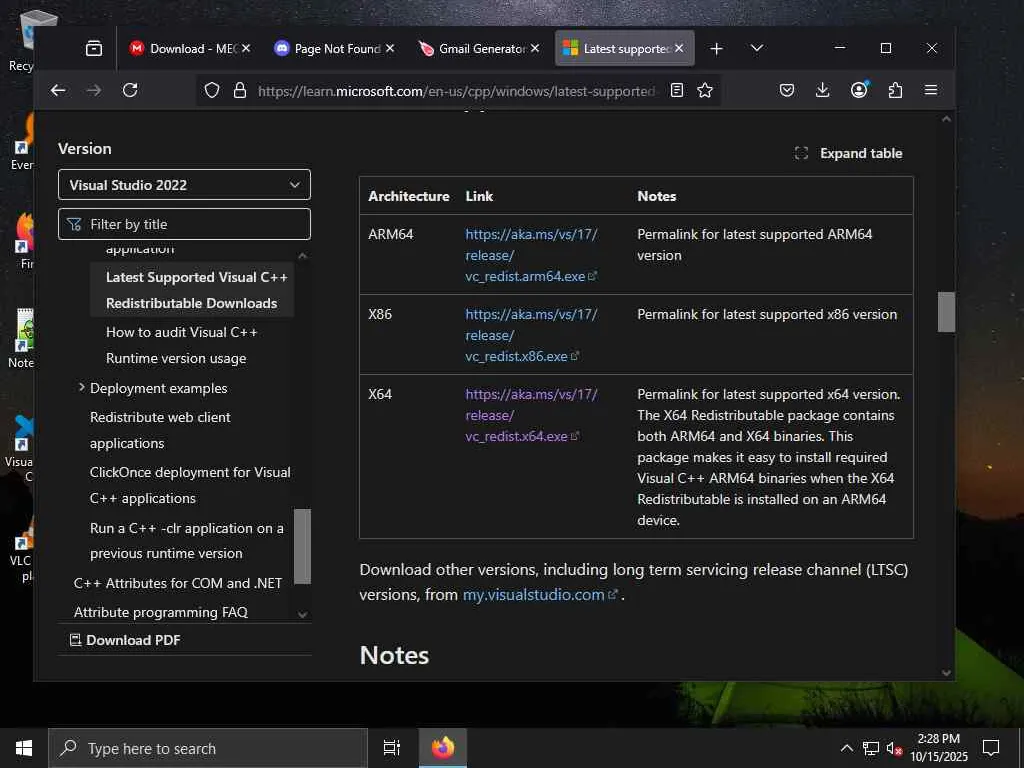Focus the Filter by title box

point(184,224)
